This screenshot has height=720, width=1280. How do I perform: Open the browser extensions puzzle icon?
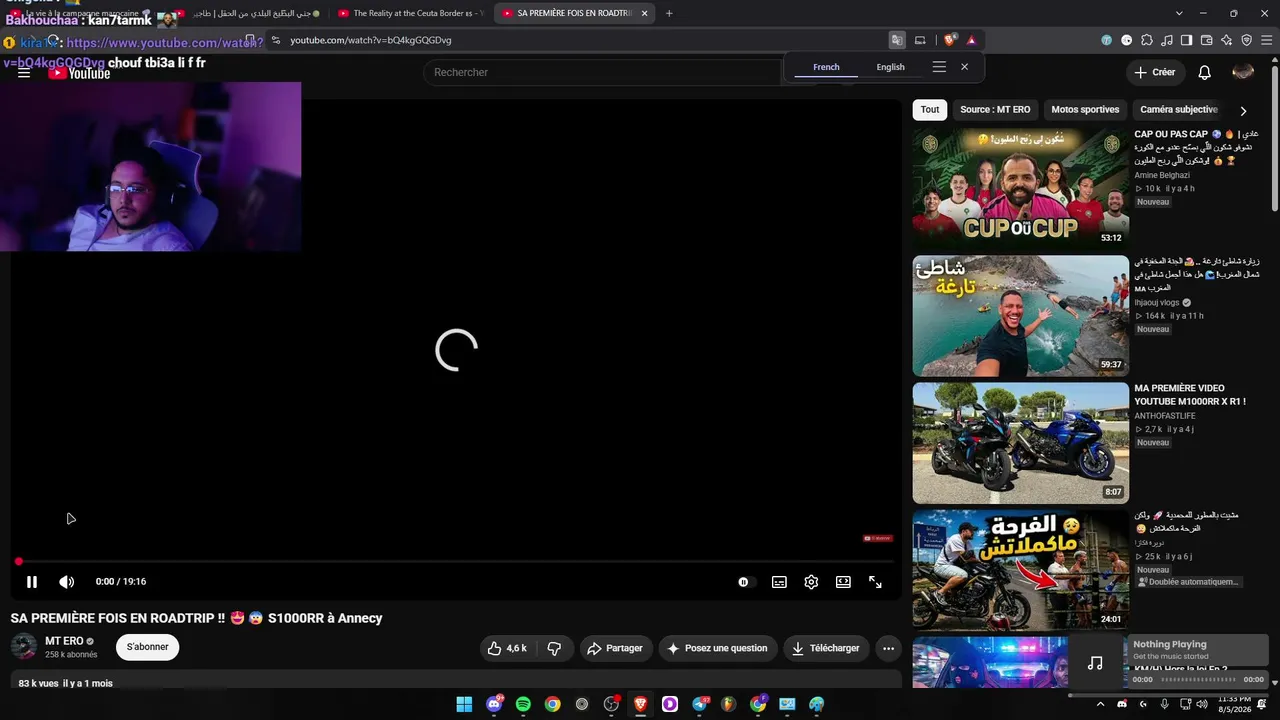tap(1147, 40)
